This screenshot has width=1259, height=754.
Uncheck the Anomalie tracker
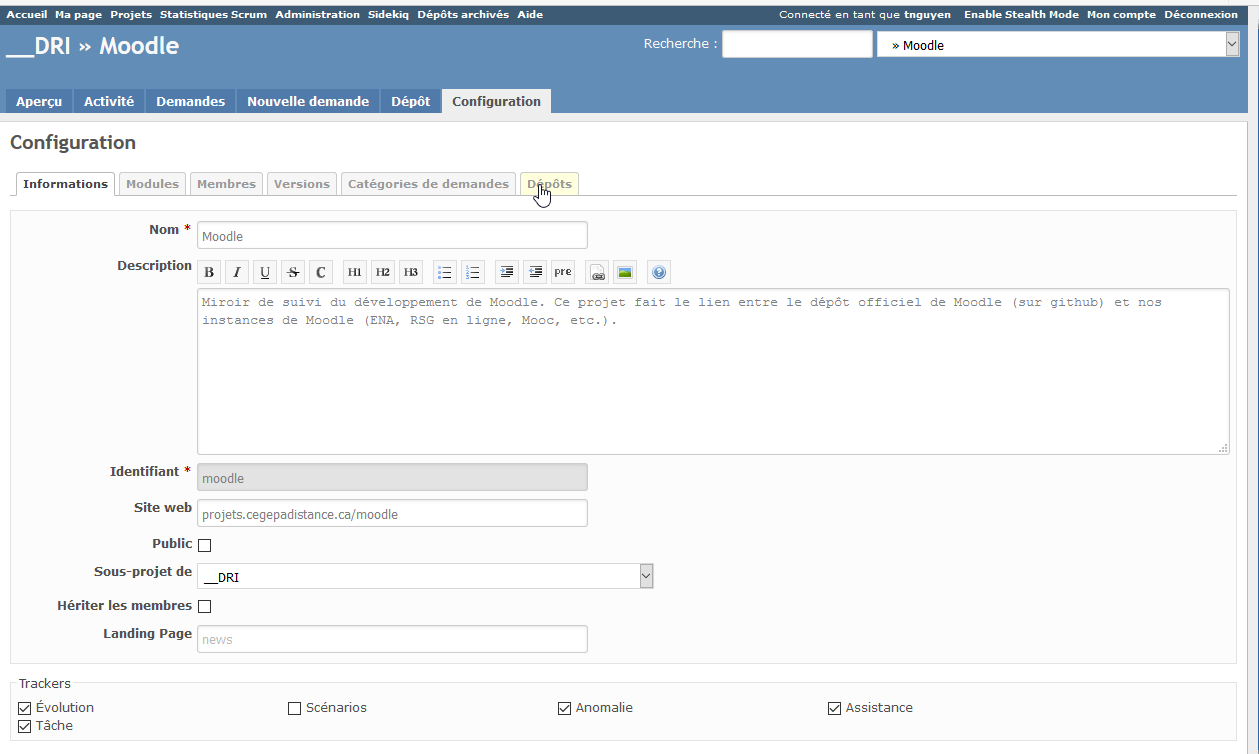point(565,709)
